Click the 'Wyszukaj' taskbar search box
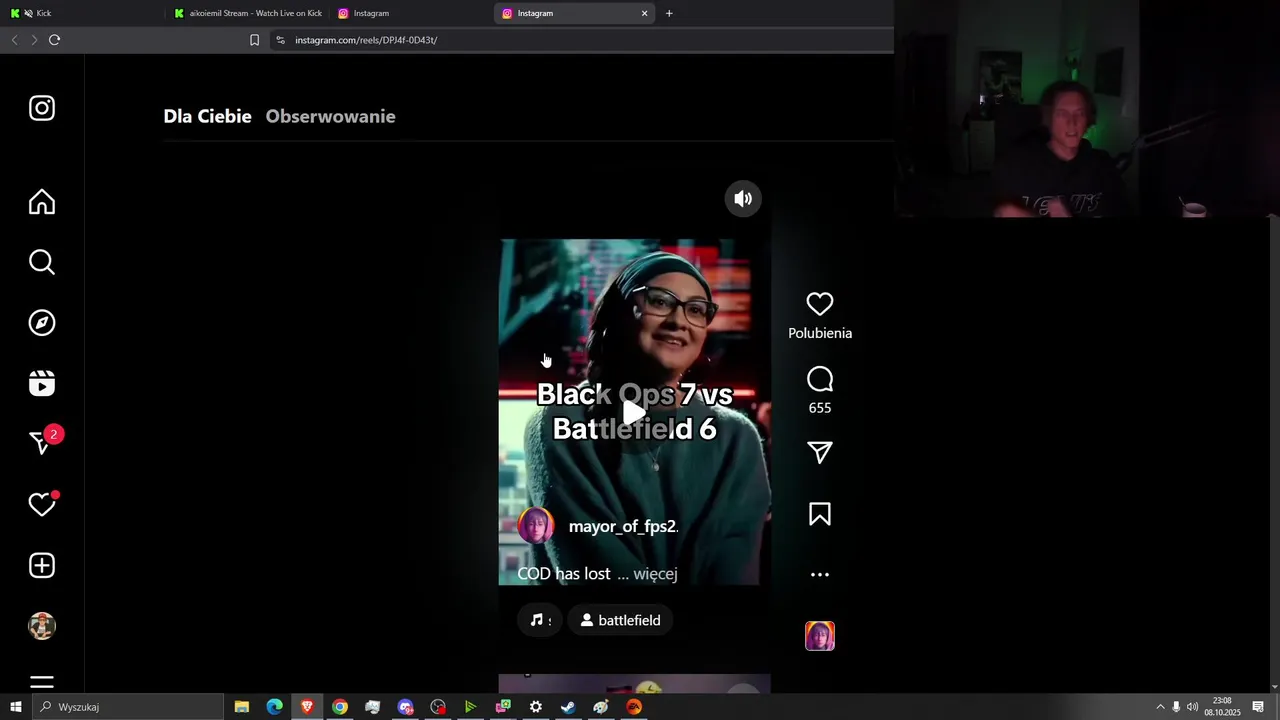Image resolution: width=1280 pixels, height=720 pixels. tap(128, 707)
